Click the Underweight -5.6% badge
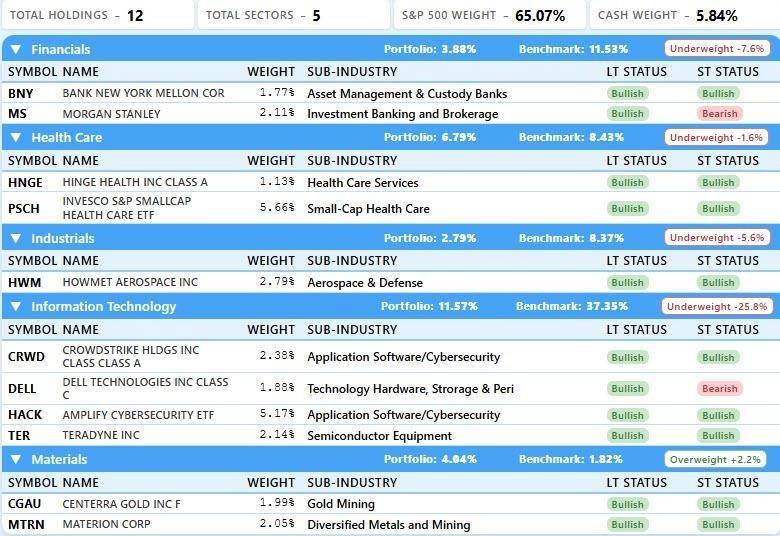The height and width of the screenshot is (536, 780). (717, 238)
